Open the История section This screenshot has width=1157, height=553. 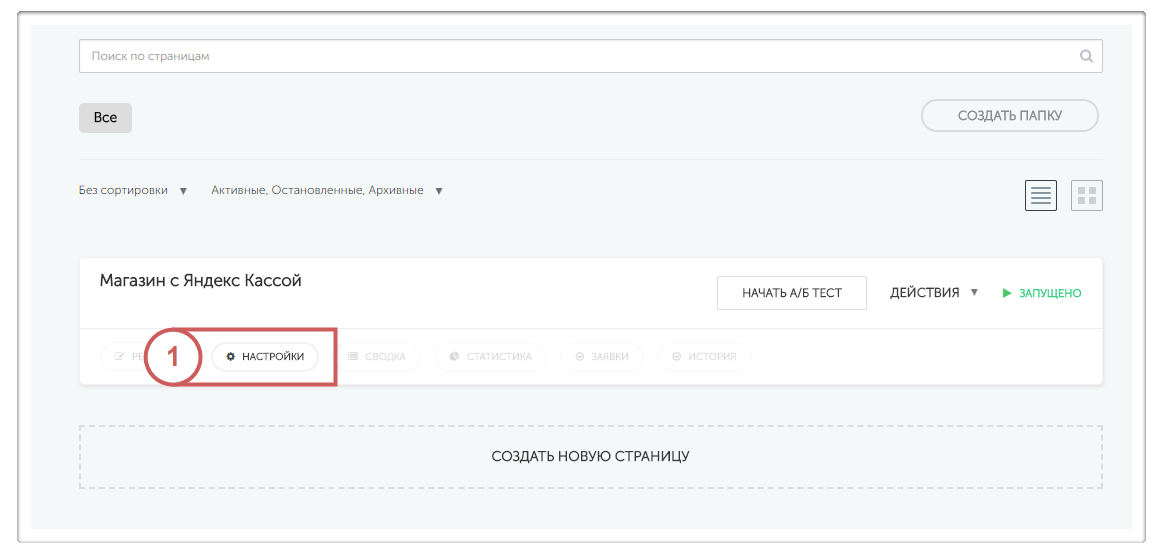[x=704, y=357]
